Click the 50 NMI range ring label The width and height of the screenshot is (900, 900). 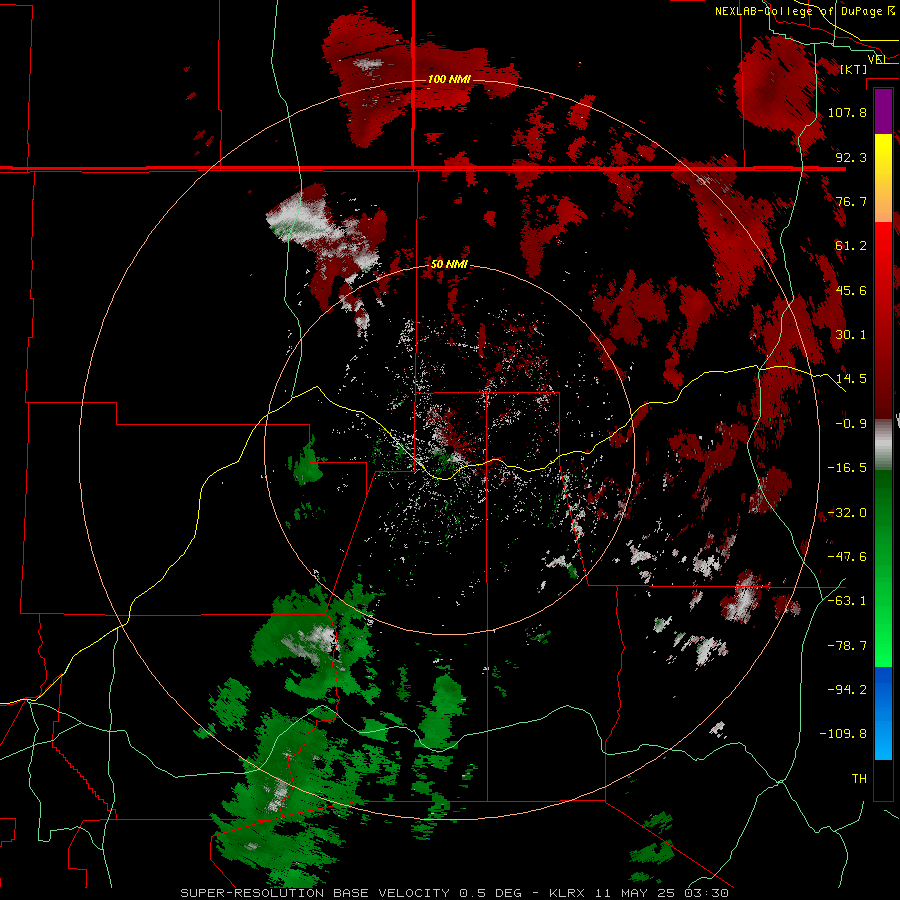[x=449, y=264]
